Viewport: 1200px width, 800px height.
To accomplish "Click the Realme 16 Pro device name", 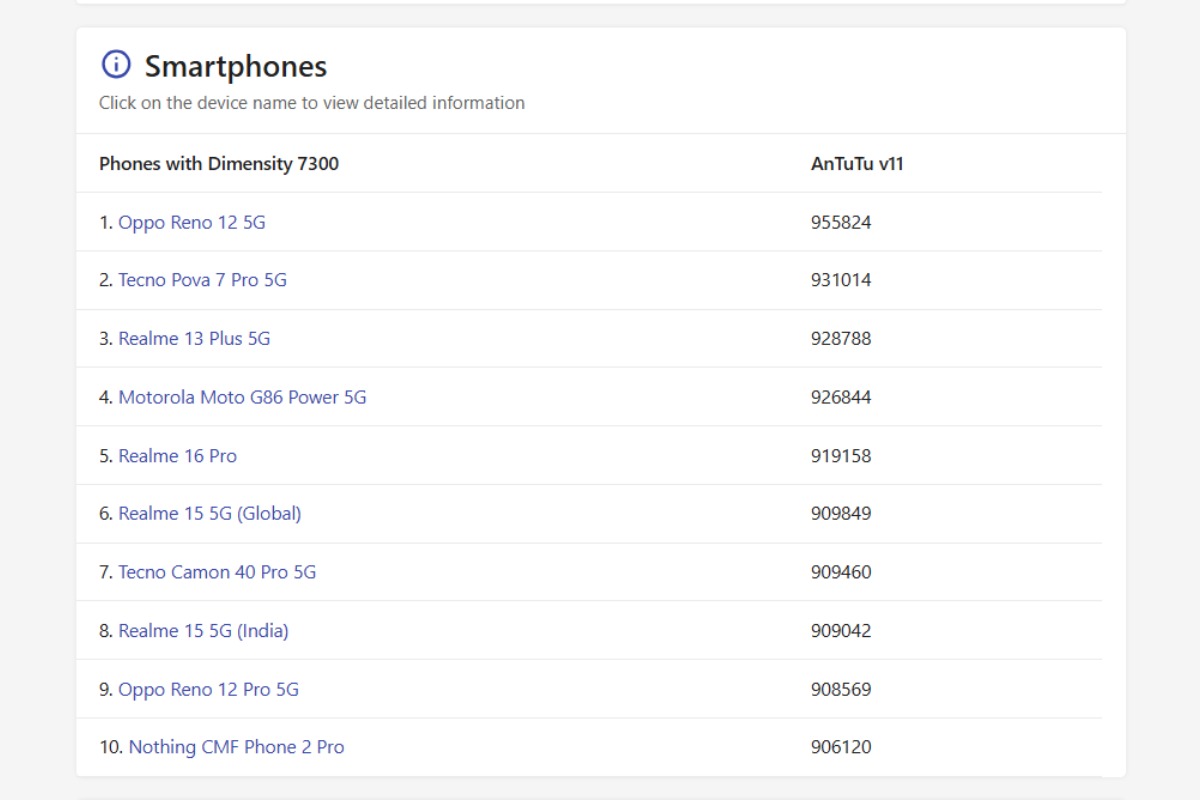I will 177,456.
